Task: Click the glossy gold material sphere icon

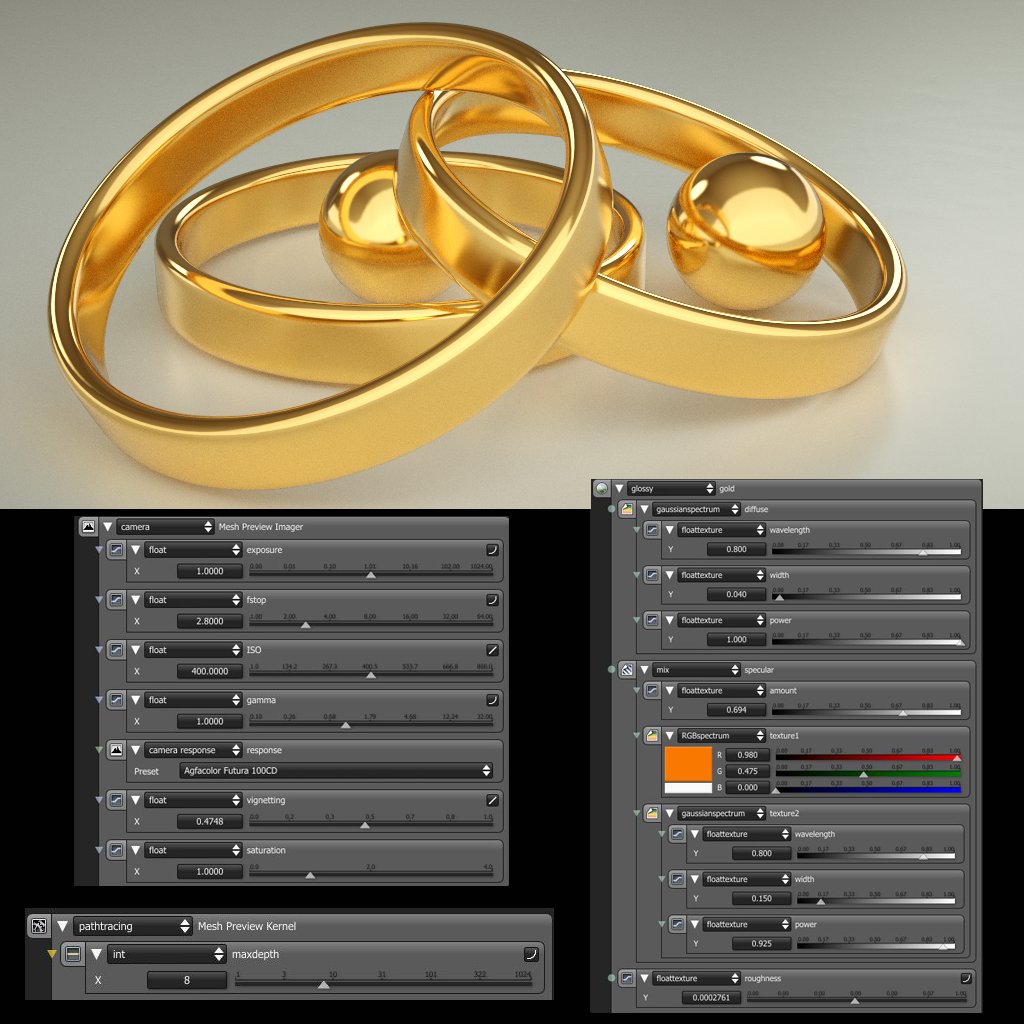Action: coord(601,488)
